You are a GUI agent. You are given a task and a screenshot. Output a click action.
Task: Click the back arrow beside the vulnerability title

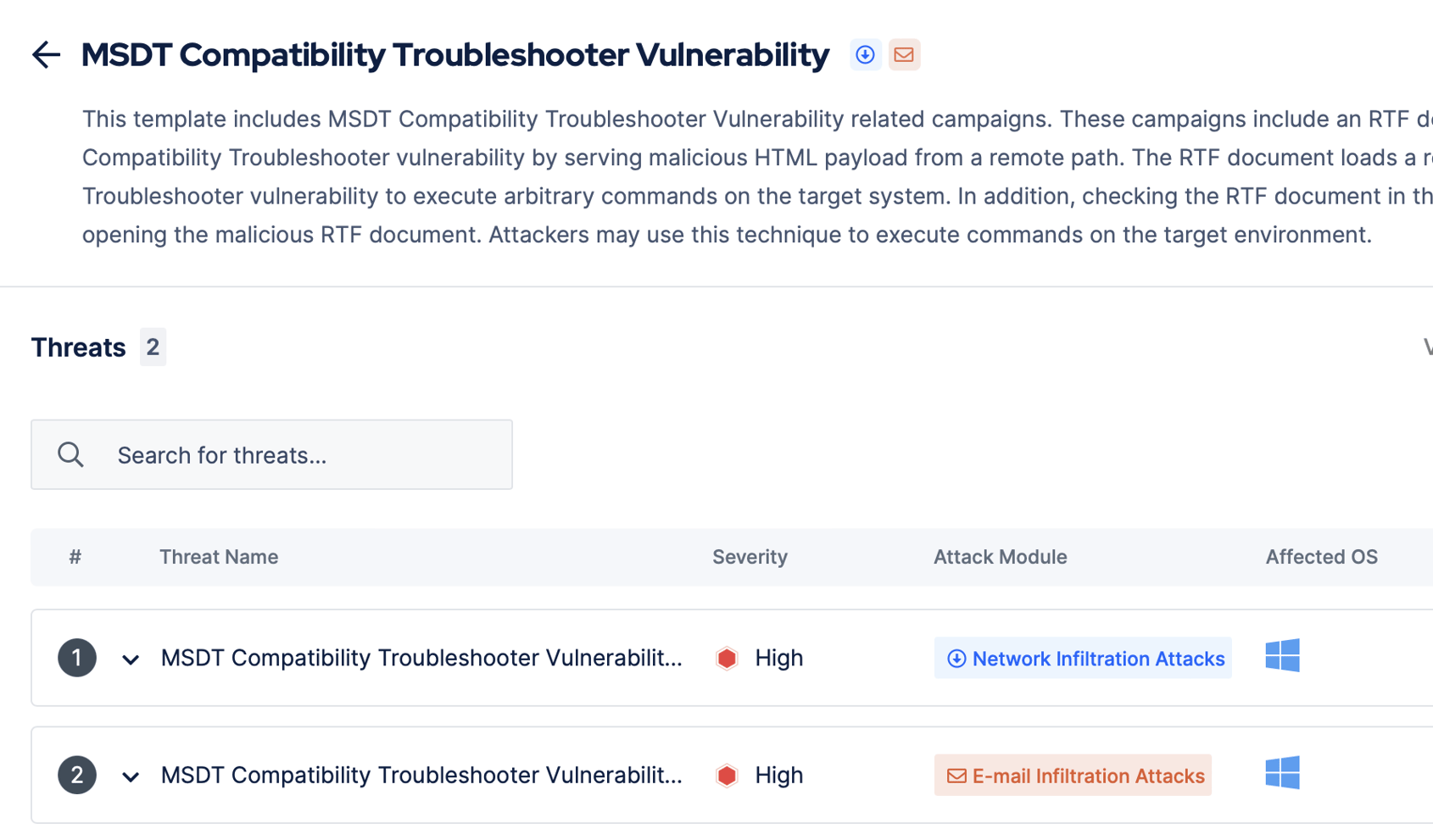click(46, 54)
